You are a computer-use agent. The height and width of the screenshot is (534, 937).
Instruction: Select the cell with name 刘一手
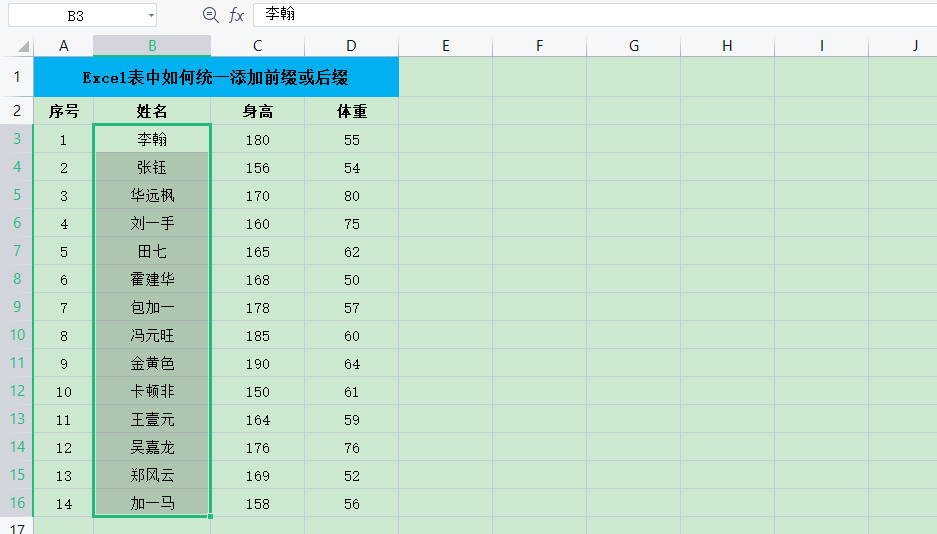[x=152, y=223]
